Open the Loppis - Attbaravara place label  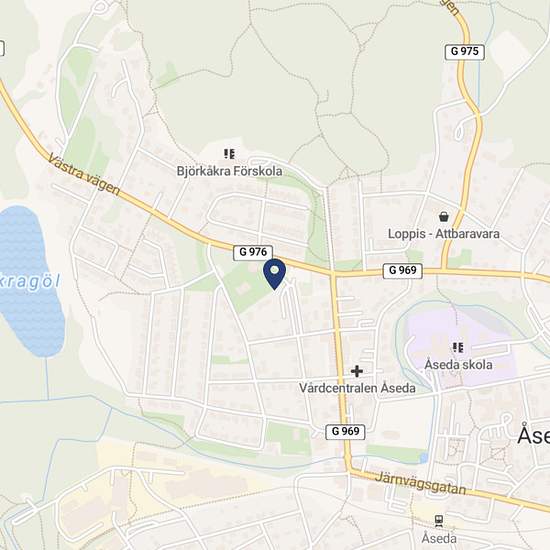(x=444, y=234)
